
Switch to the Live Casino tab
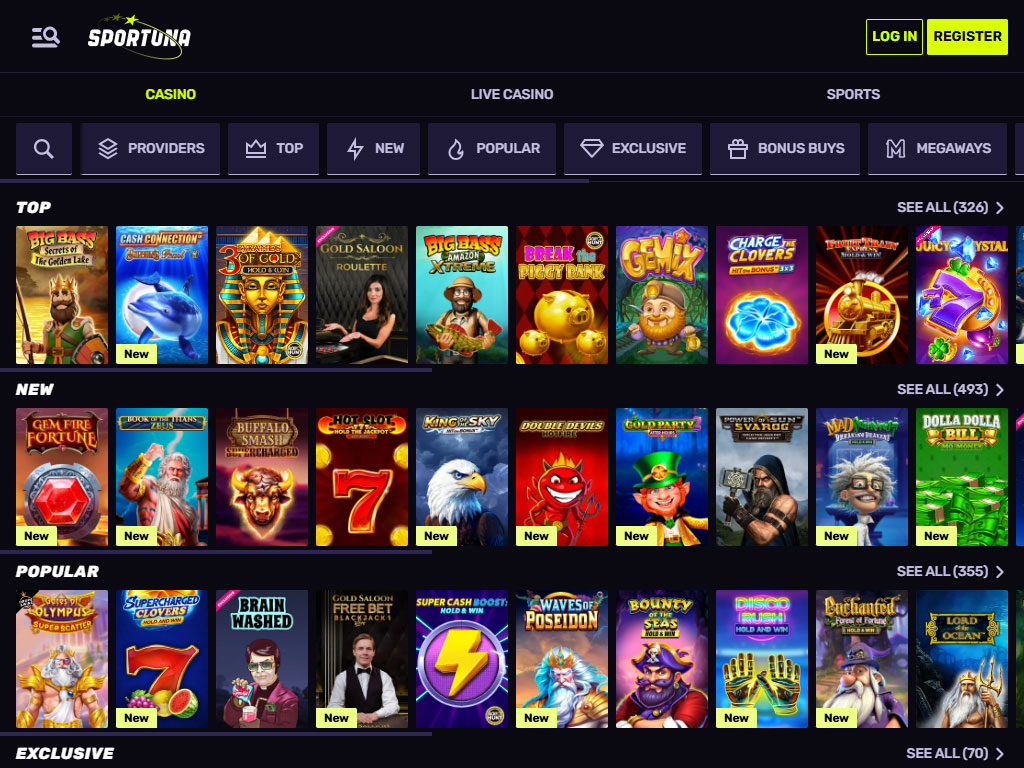(512, 95)
